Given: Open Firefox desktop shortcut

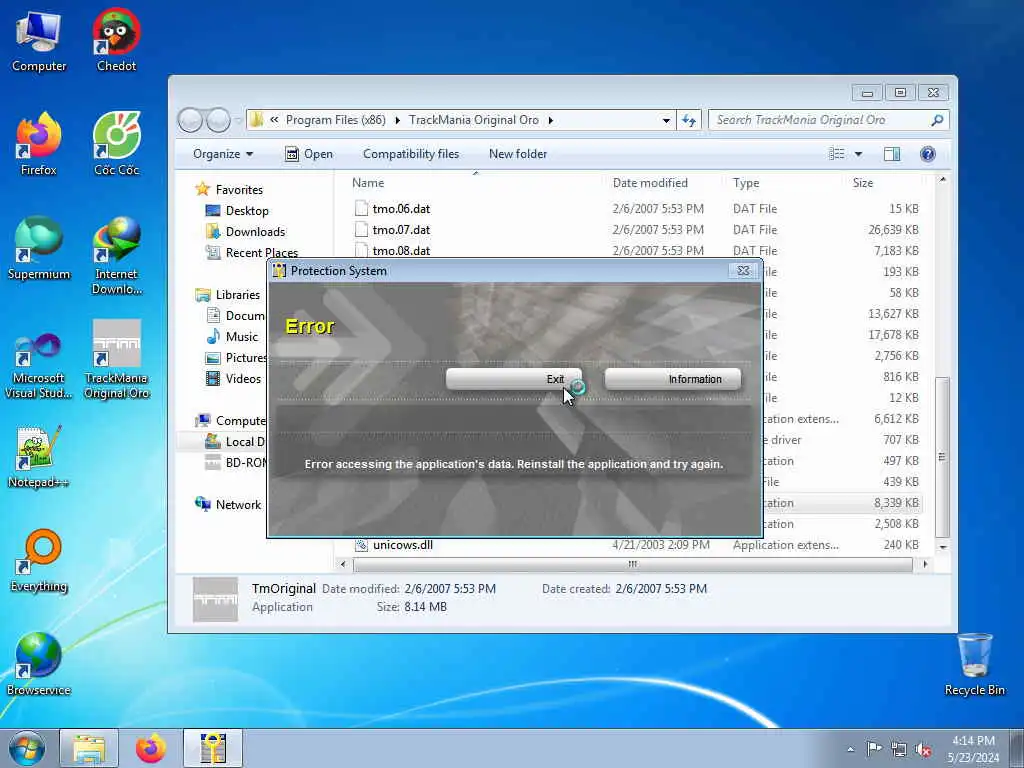Looking at the screenshot, I should (39, 145).
